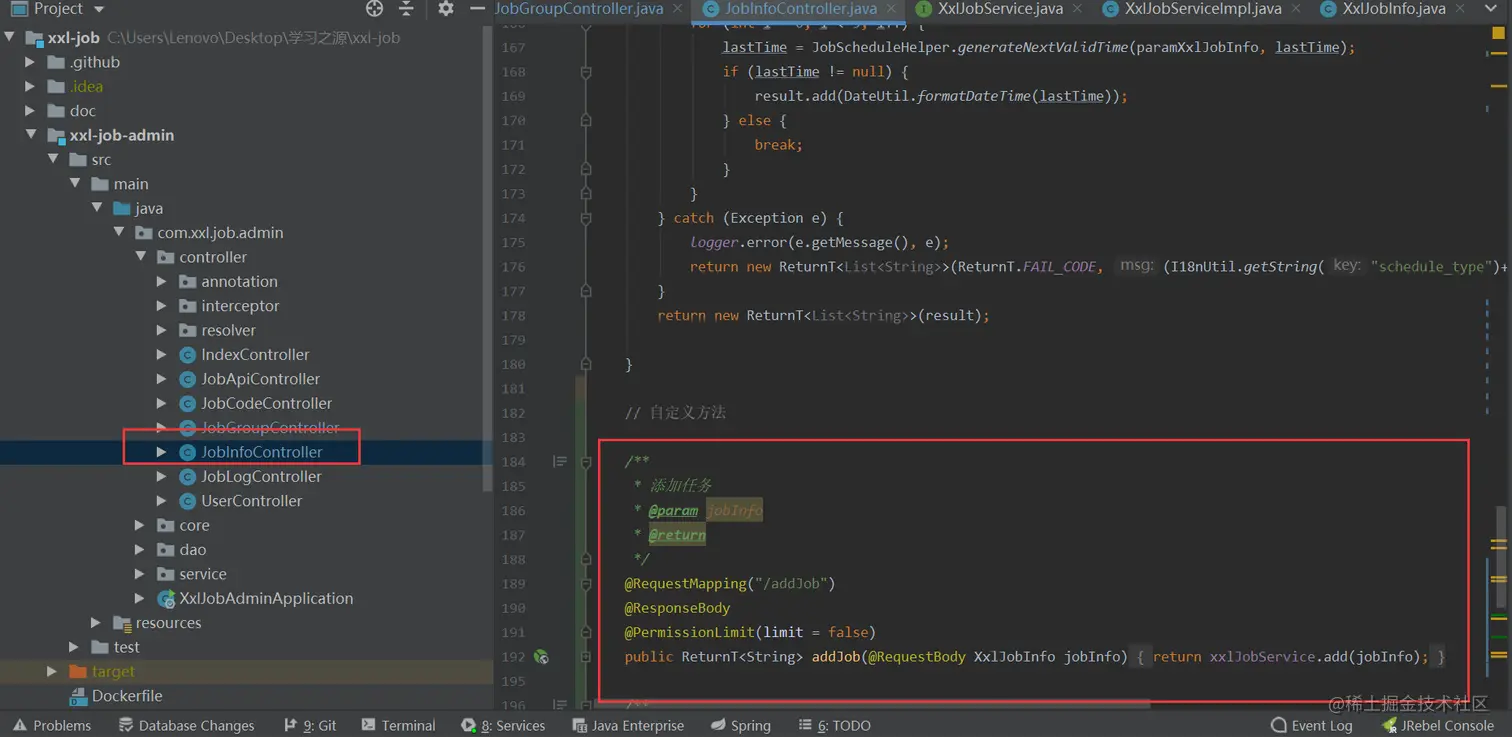This screenshot has height=737, width=1512.
Task: Open the Database Changes tool window
Action: pyautogui.click(x=186, y=726)
